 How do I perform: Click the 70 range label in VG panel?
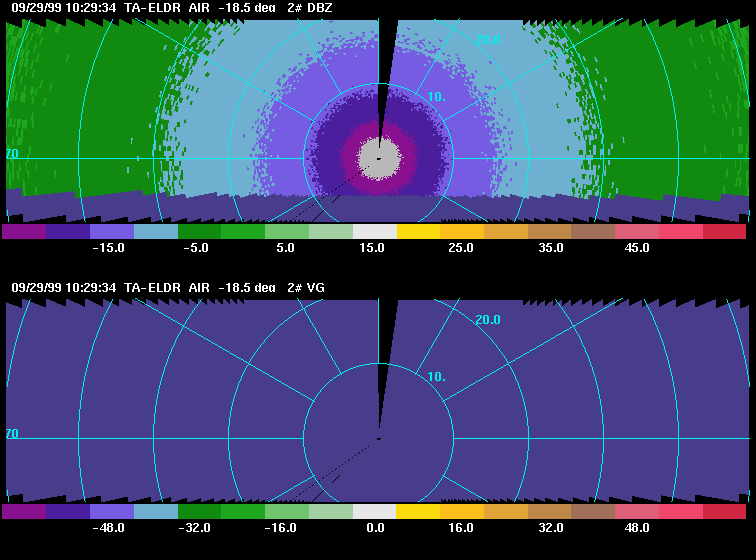click(12, 434)
